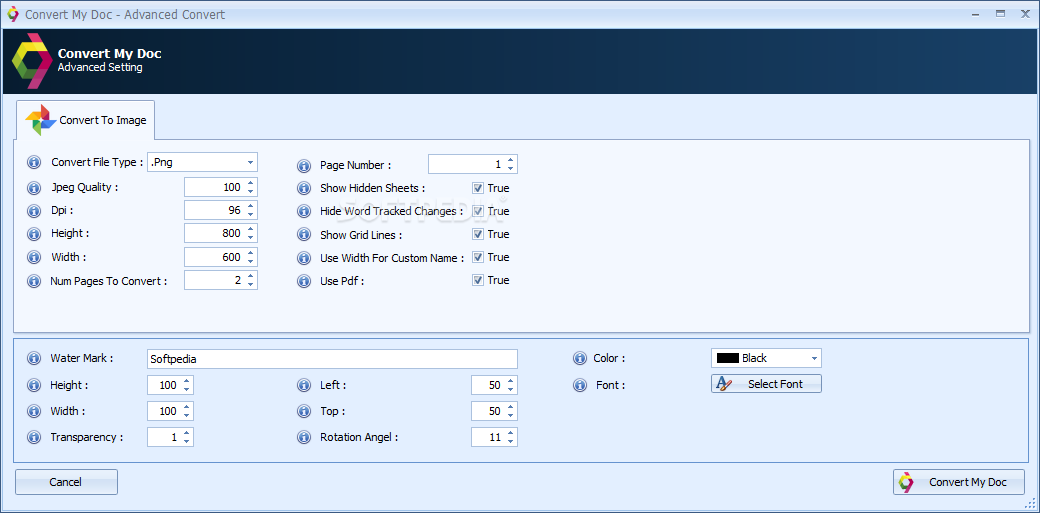Increase the watermark Height value

coord(186,381)
